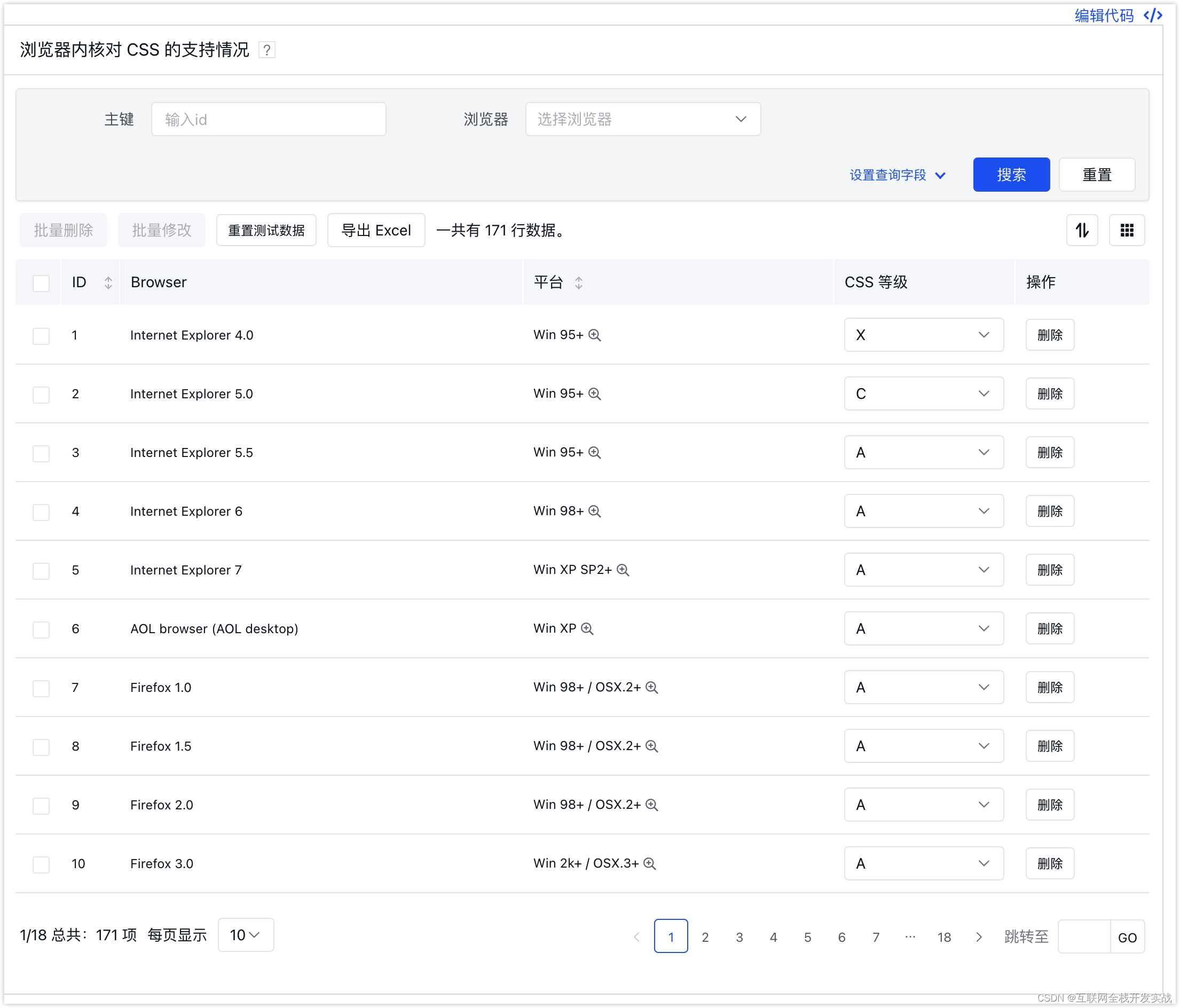This screenshot has width=1180, height=1008.
Task: Check the row for Internet Explorer 4.0
Action: (41, 336)
